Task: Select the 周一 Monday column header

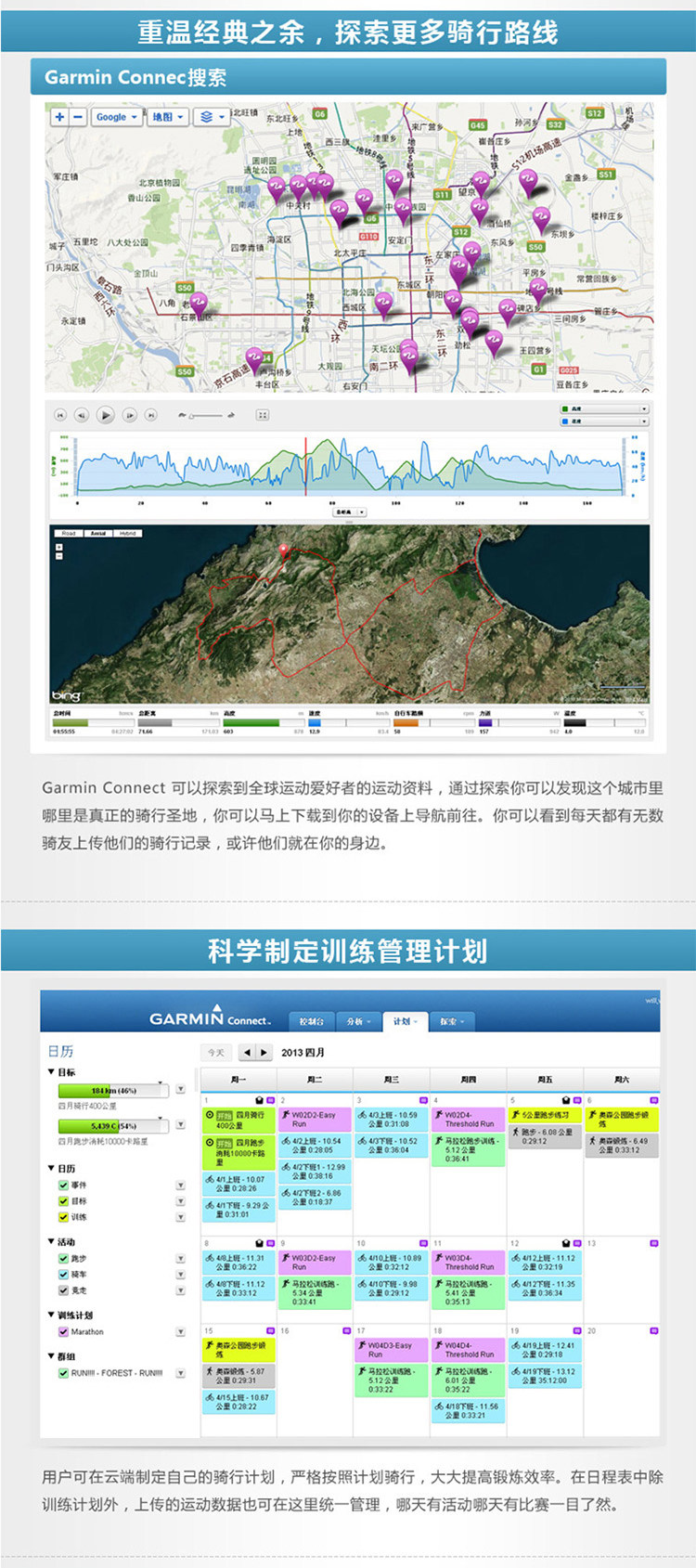Action: coord(238,1080)
